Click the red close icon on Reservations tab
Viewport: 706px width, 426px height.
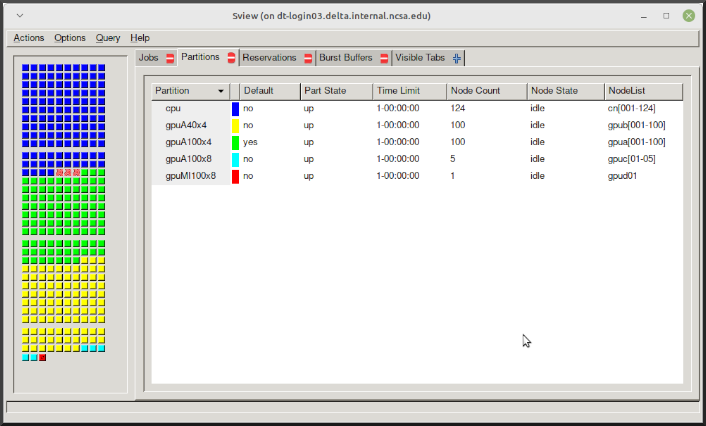[308, 58]
